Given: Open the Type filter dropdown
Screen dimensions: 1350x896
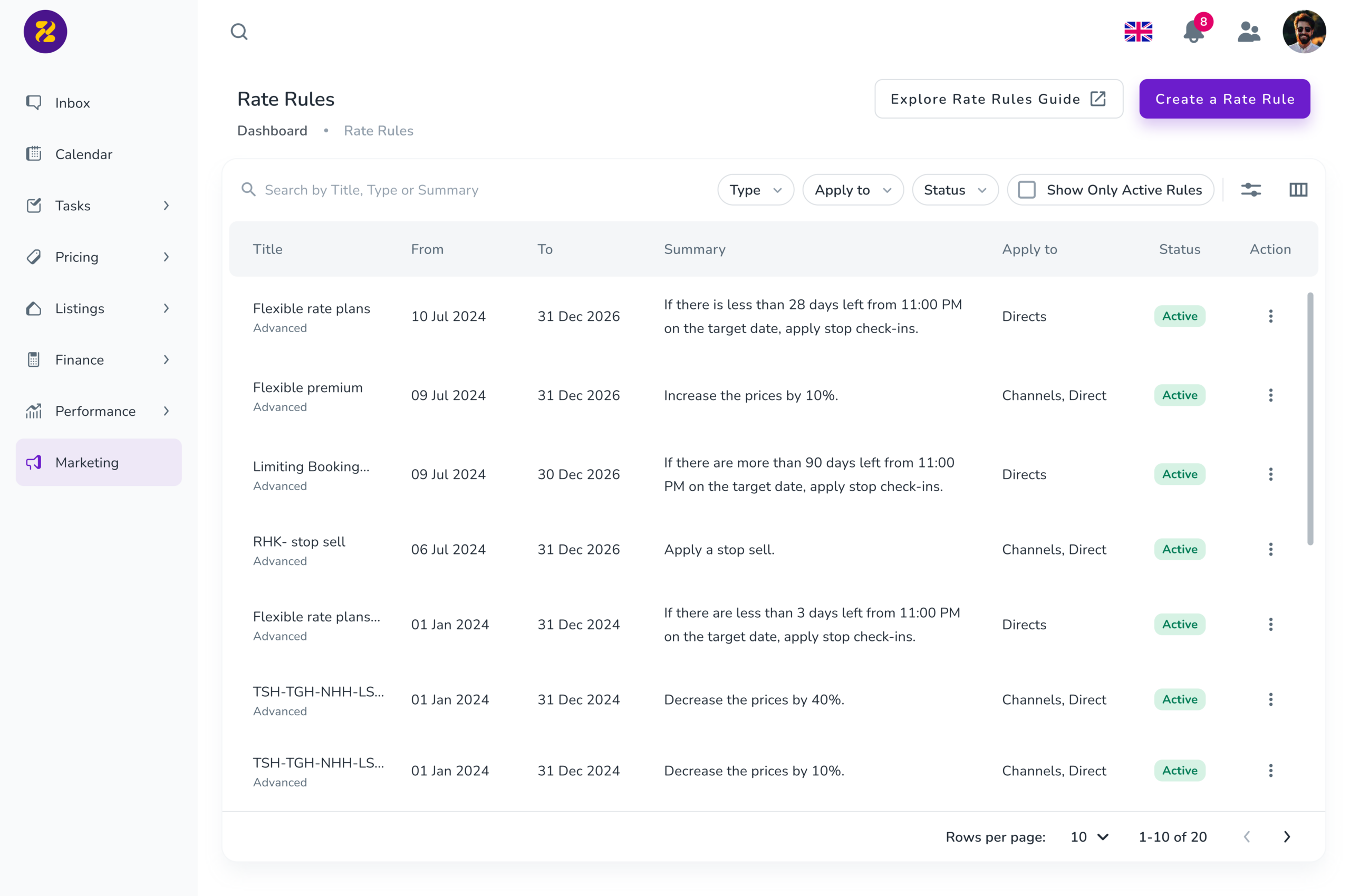Looking at the screenshot, I should (x=755, y=190).
